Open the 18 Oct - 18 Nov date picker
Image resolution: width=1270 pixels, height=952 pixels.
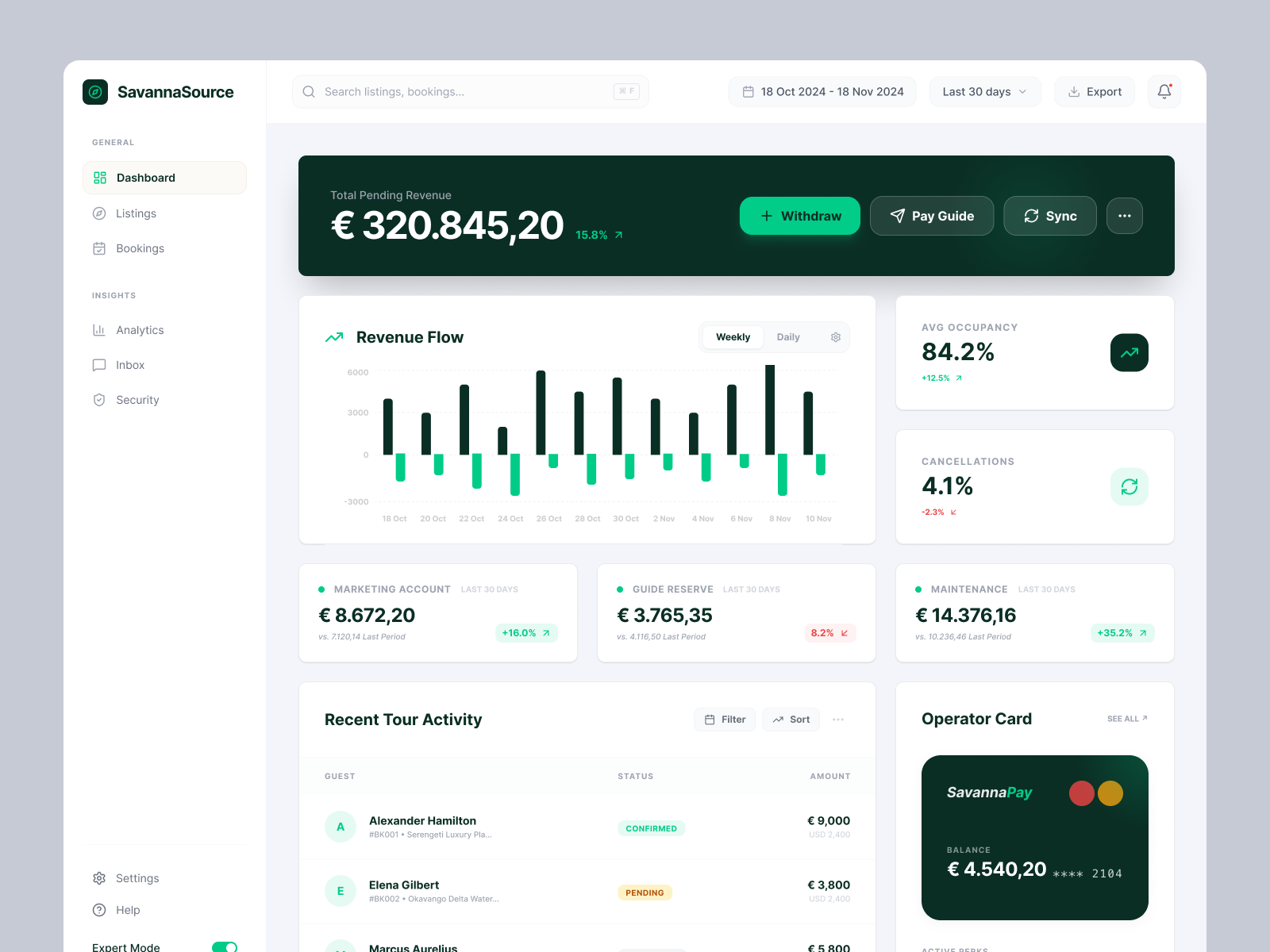(822, 92)
